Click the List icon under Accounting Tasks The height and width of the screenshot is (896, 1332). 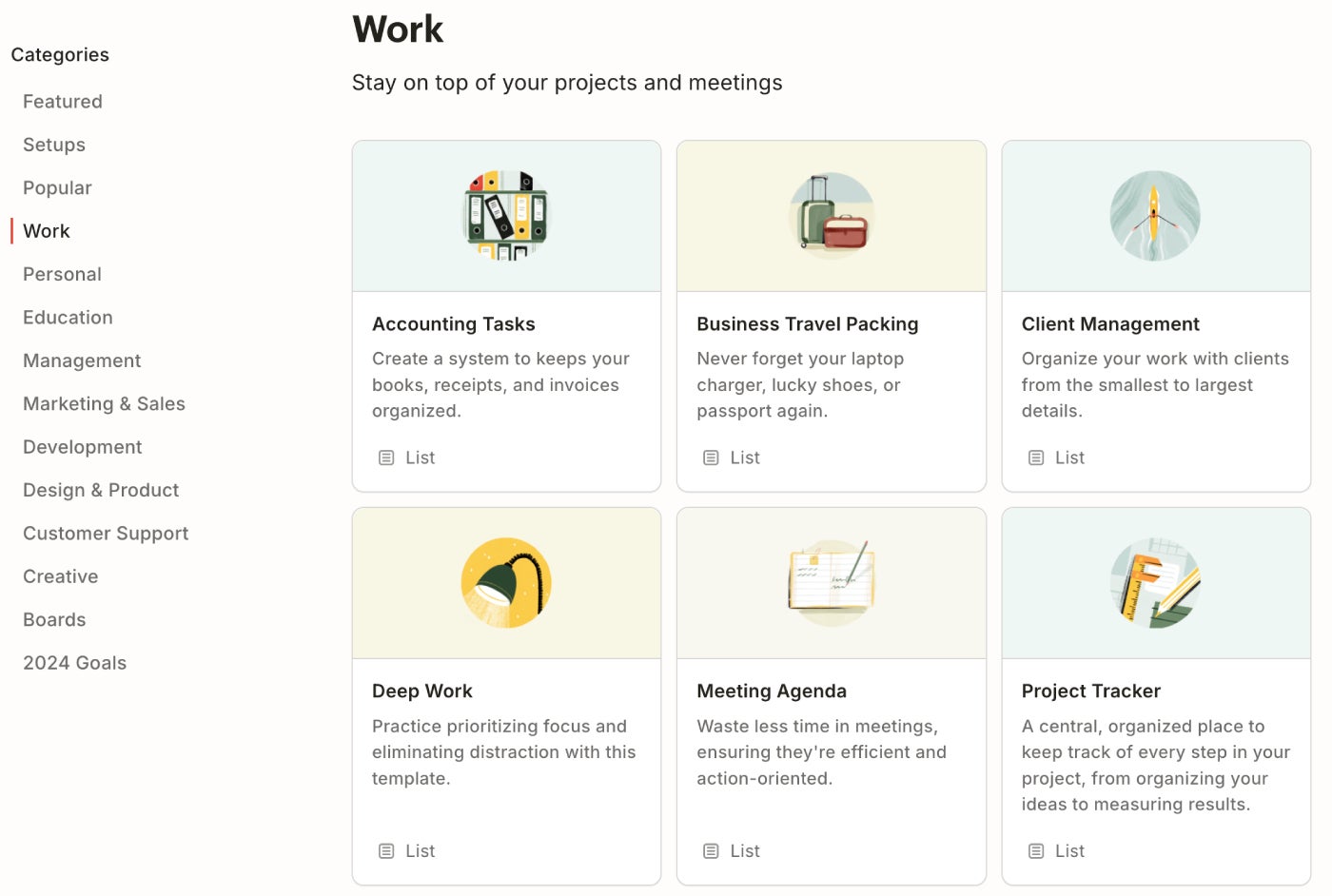click(386, 458)
